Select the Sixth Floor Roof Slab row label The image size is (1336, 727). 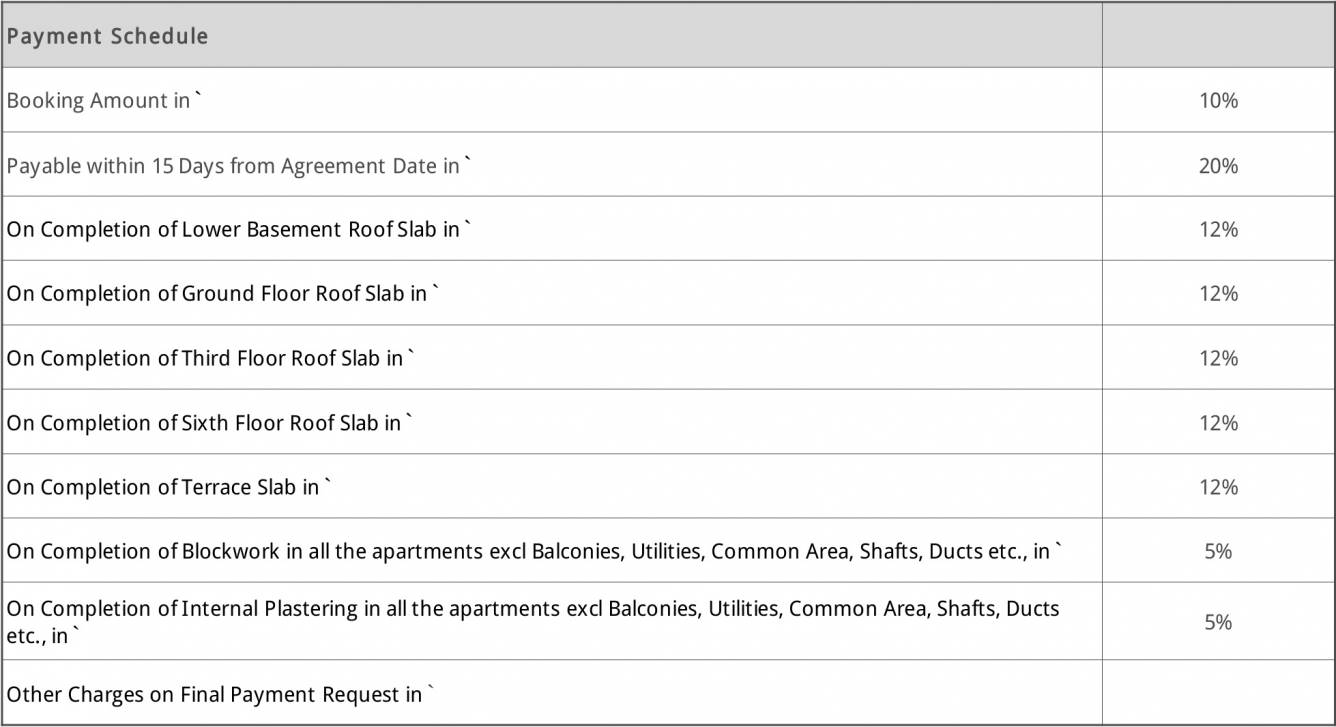click(209, 423)
